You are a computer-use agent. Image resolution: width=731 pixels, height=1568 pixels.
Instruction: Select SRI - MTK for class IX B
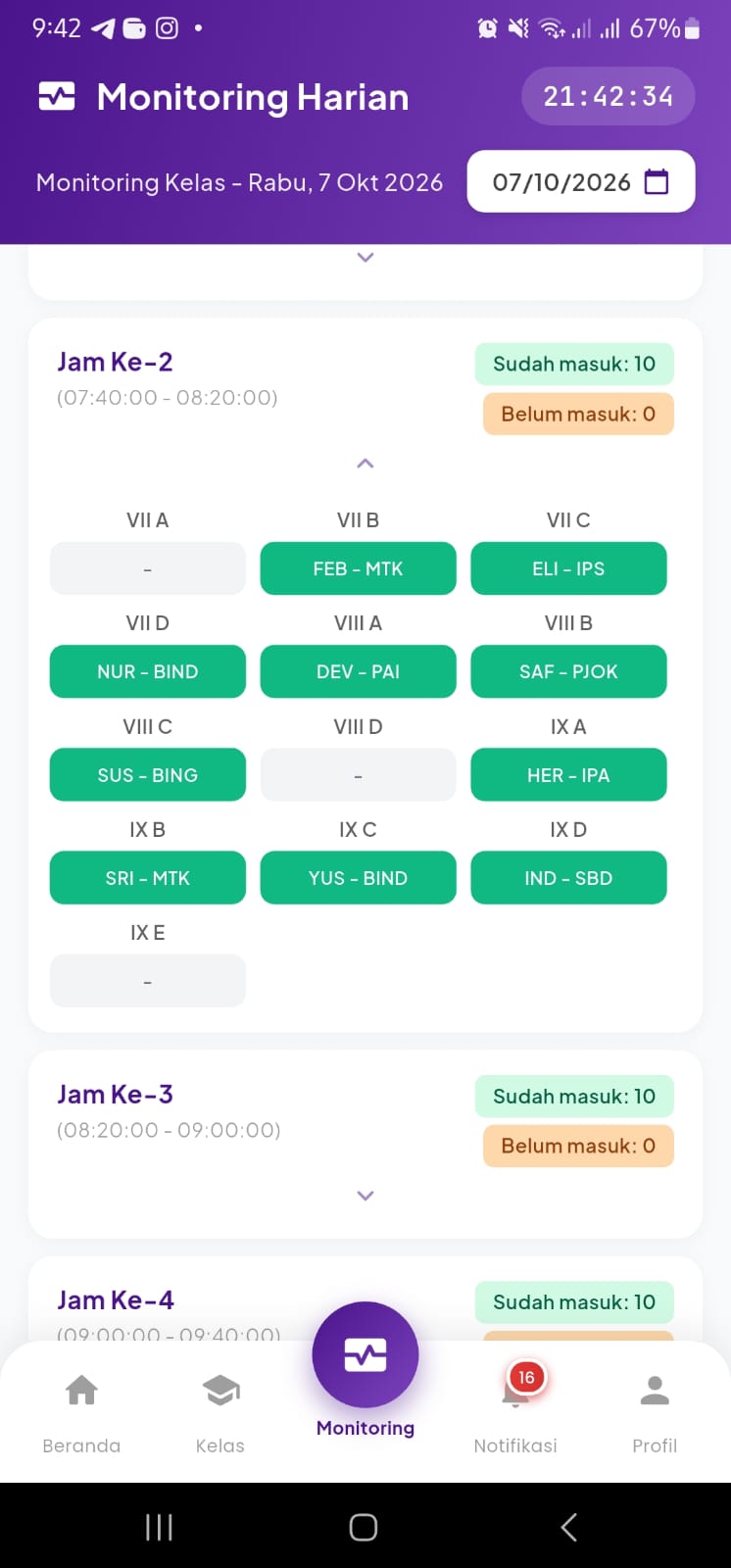pyautogui.click(x=148, y=878)
